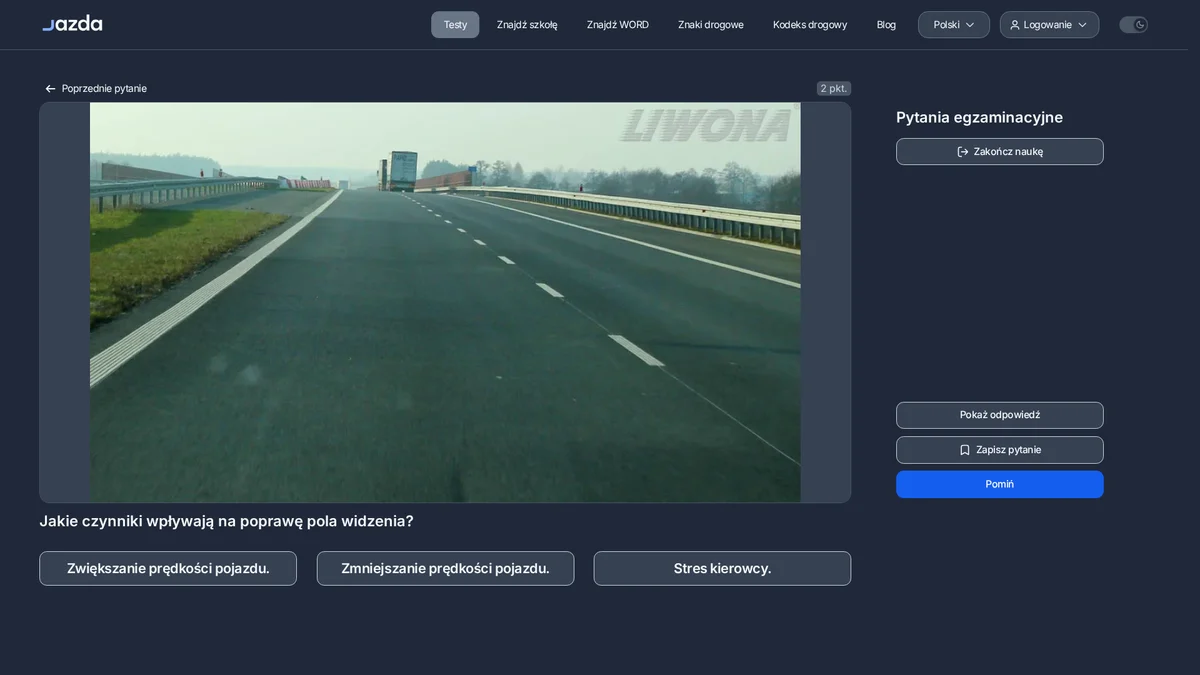This screenshot has height=675, width=1200.
Task: Navigate to Kodeks drogowy
Action: (x=810, y=25)
